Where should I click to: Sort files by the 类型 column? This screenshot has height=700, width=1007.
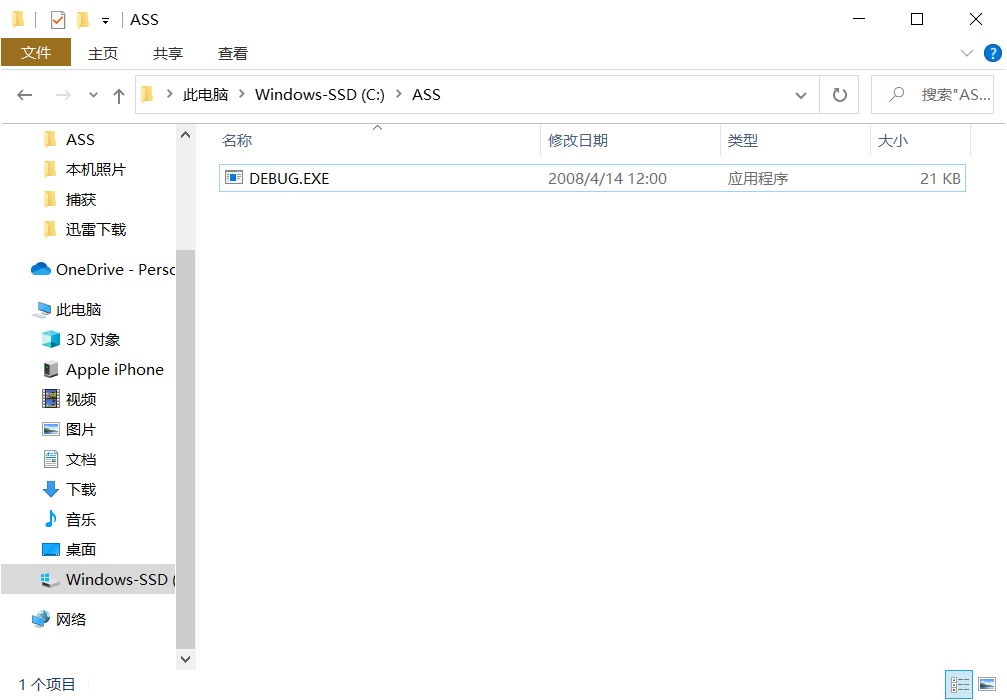coord(795,141)
